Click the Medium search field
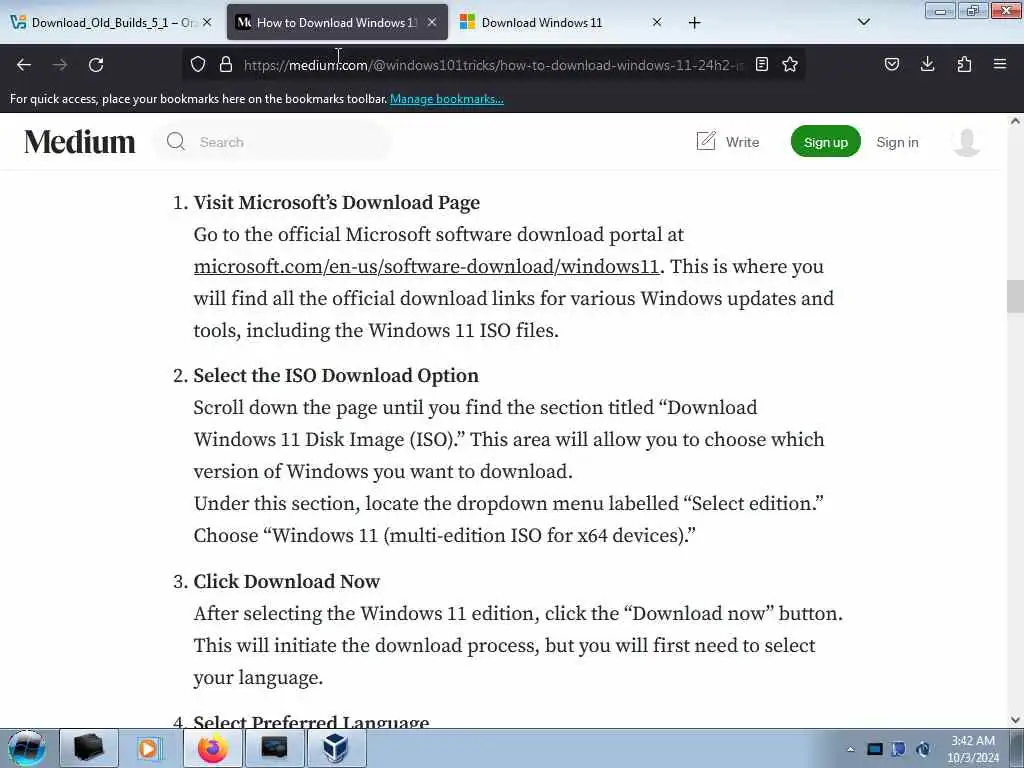 [x=273, y=142]
